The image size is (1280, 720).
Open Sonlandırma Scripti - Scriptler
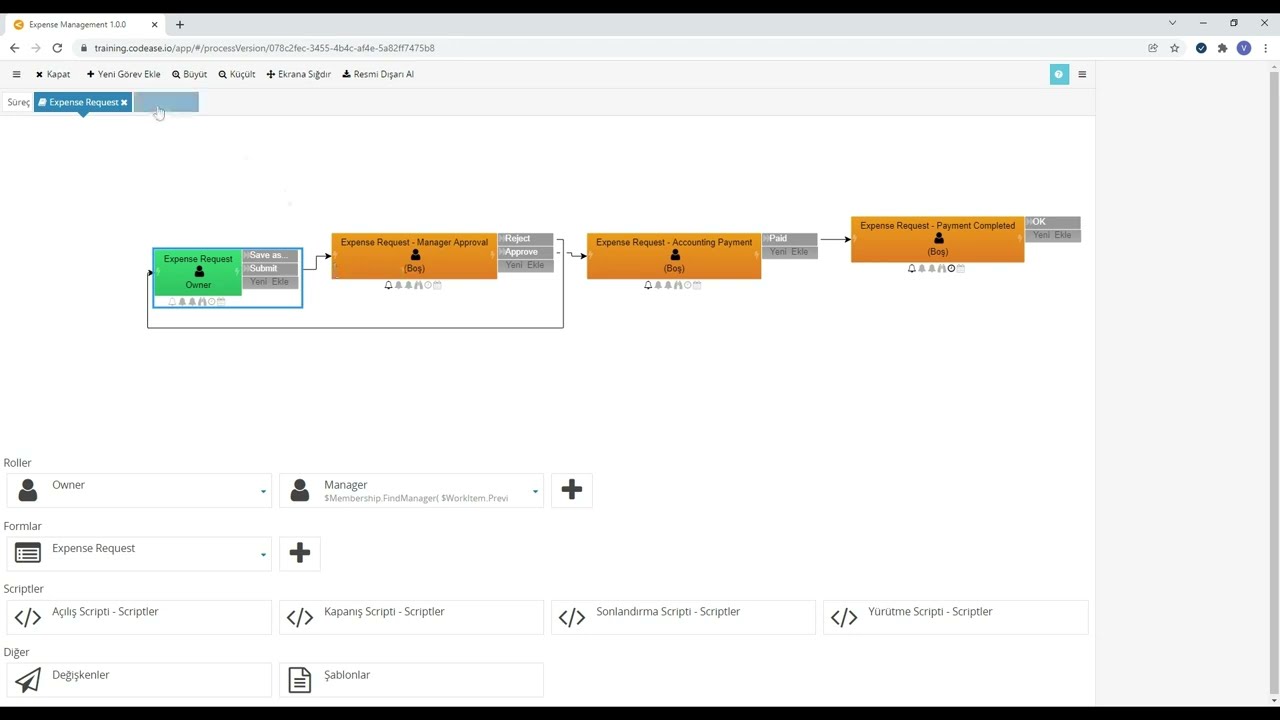point(683,617)
